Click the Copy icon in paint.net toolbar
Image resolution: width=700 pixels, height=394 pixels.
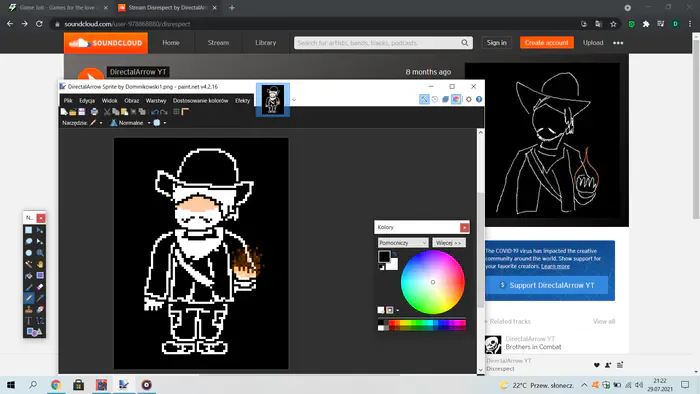click(116, 112)
